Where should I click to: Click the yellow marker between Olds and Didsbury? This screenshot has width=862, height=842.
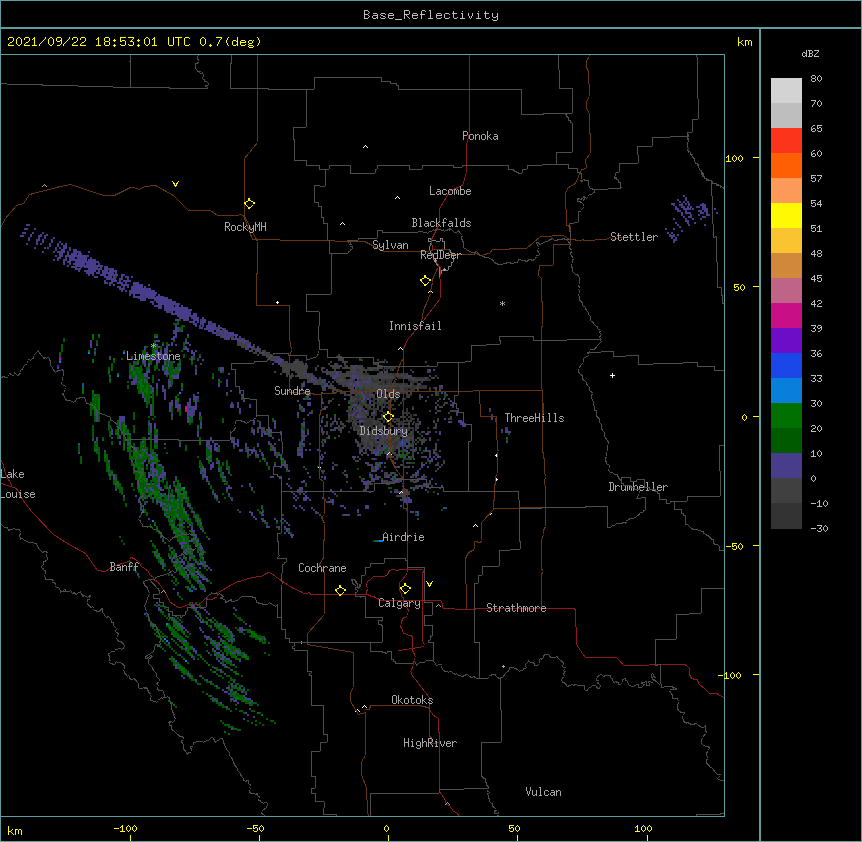click(388, 416)
